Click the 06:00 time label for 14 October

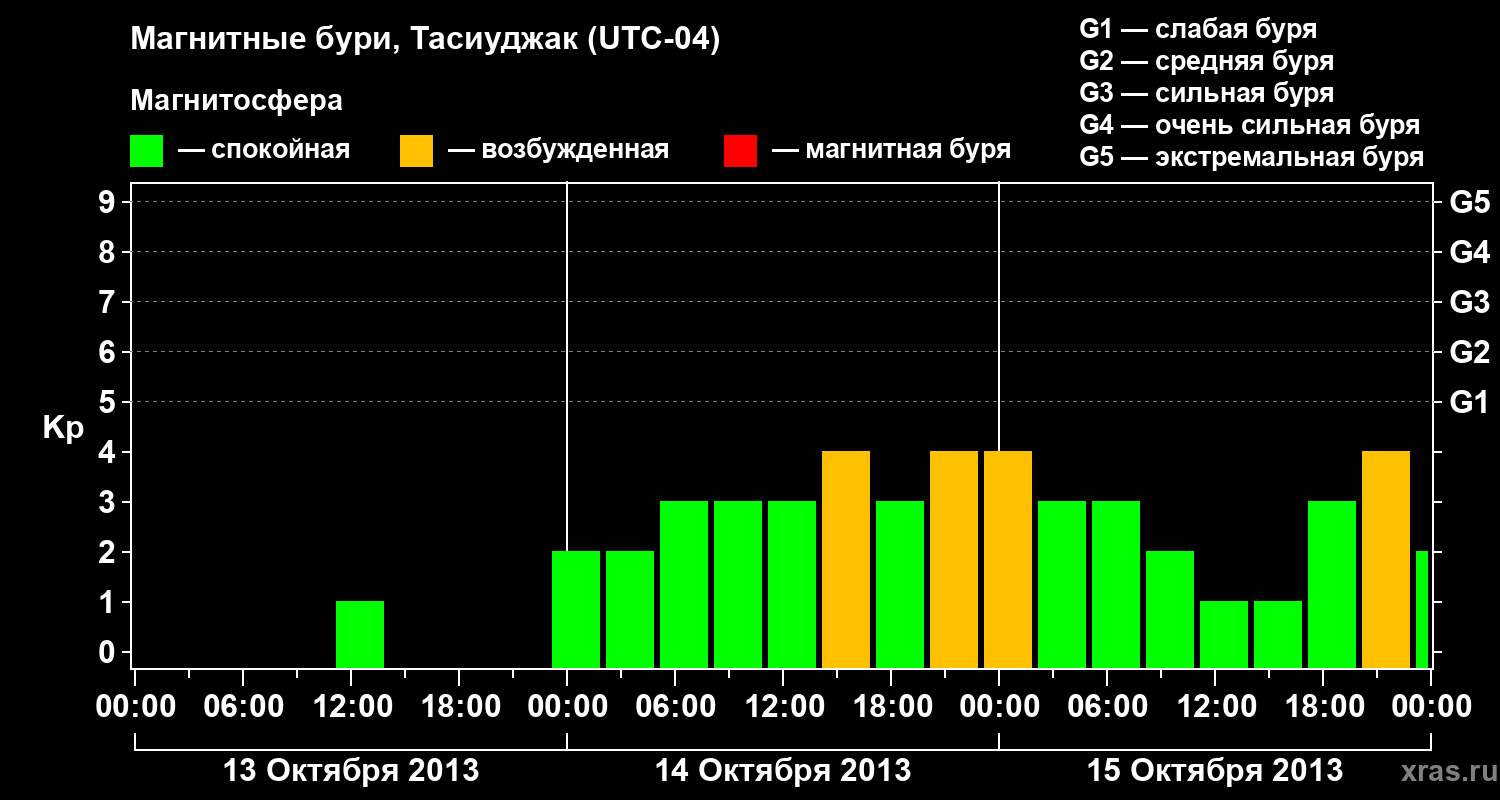point(675,707)
